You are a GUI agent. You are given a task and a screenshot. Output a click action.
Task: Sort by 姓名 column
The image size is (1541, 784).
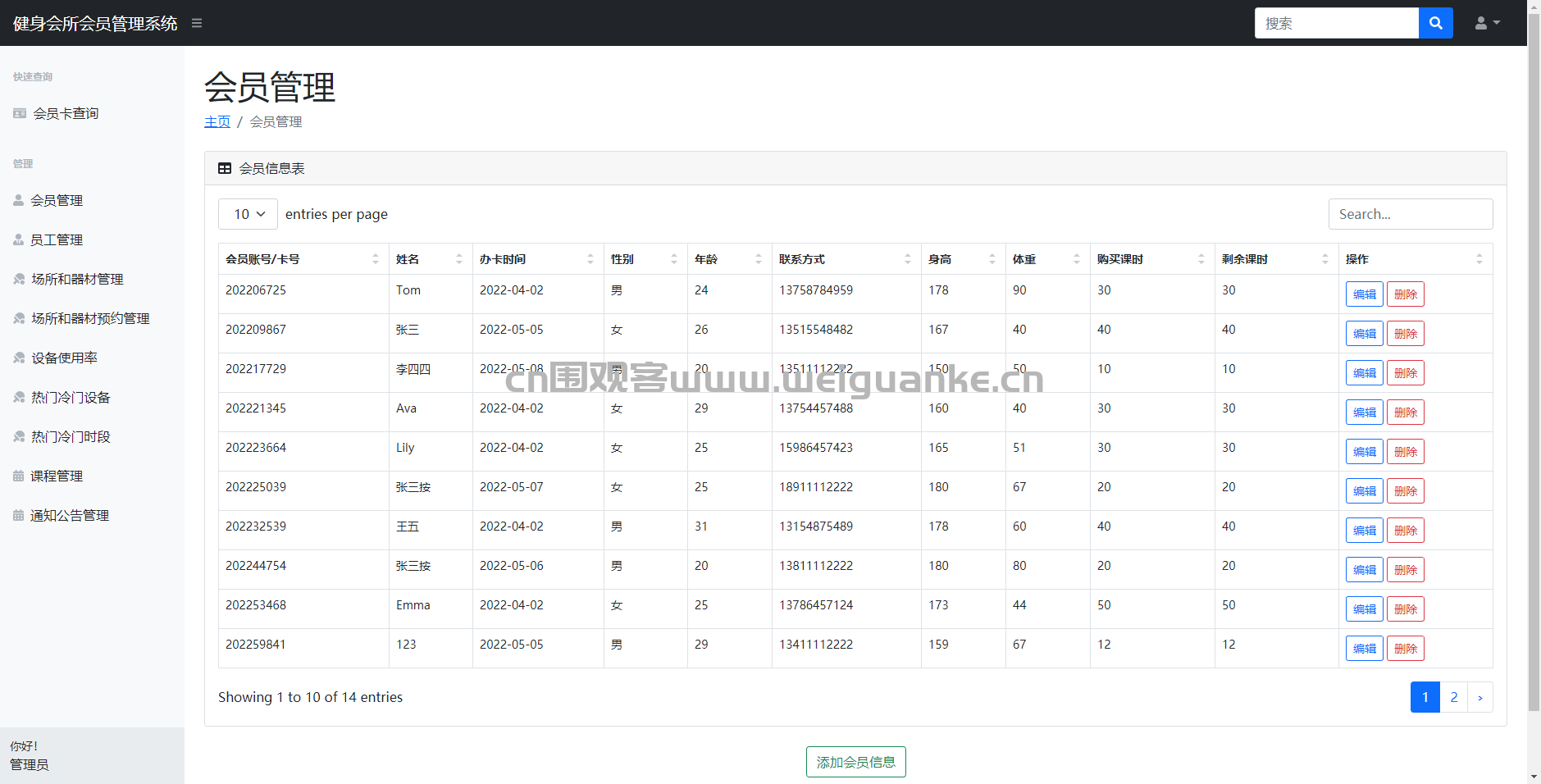(x=431, y=259)
